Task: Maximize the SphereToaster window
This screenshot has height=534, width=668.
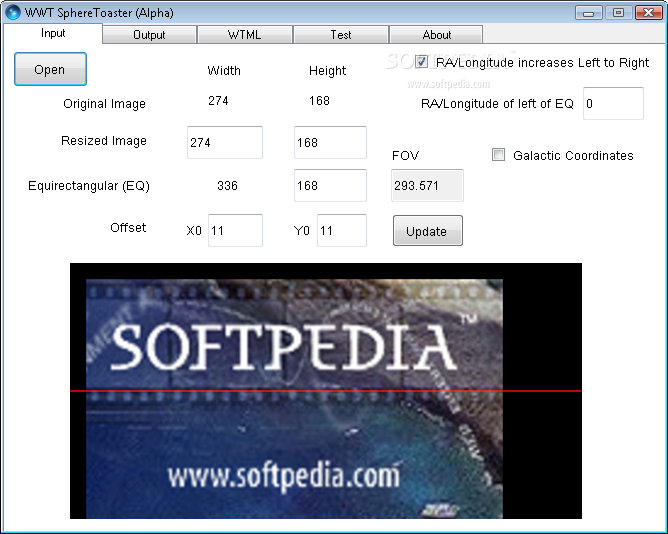Action: (x=618, y=13)
